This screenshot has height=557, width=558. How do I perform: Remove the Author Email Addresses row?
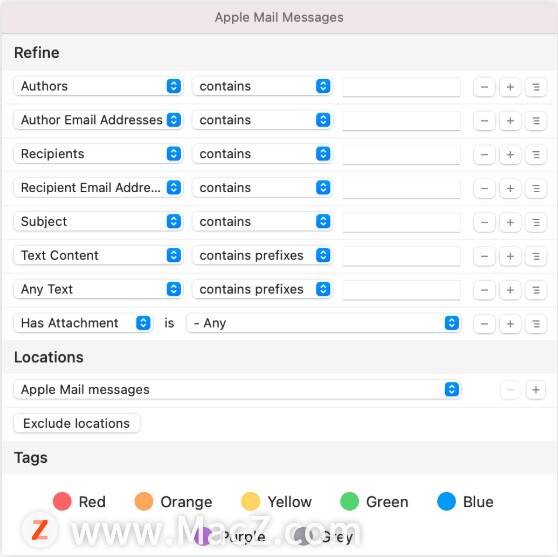(484, 121)
